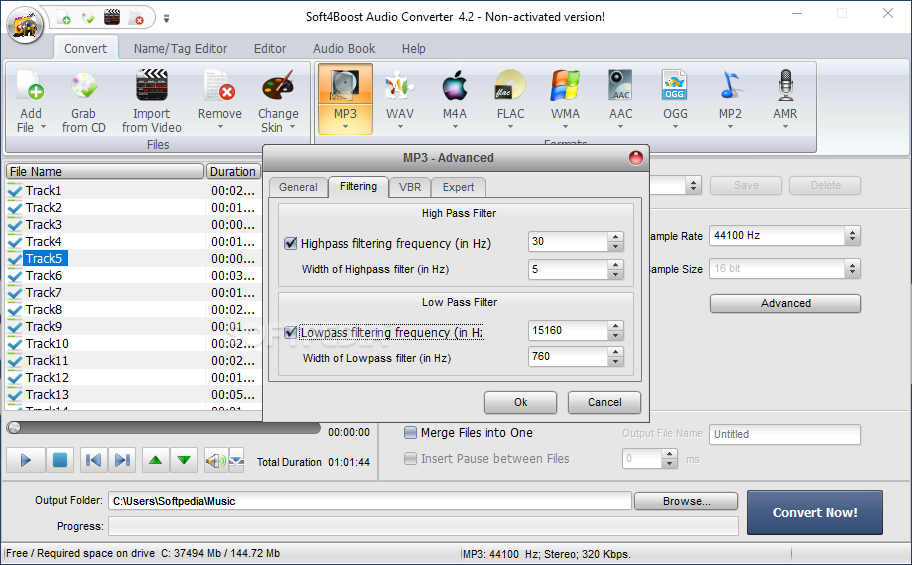This screenshot has width=912, height=565.
Task: Start playback with the Play button
Action: point(26,460)
